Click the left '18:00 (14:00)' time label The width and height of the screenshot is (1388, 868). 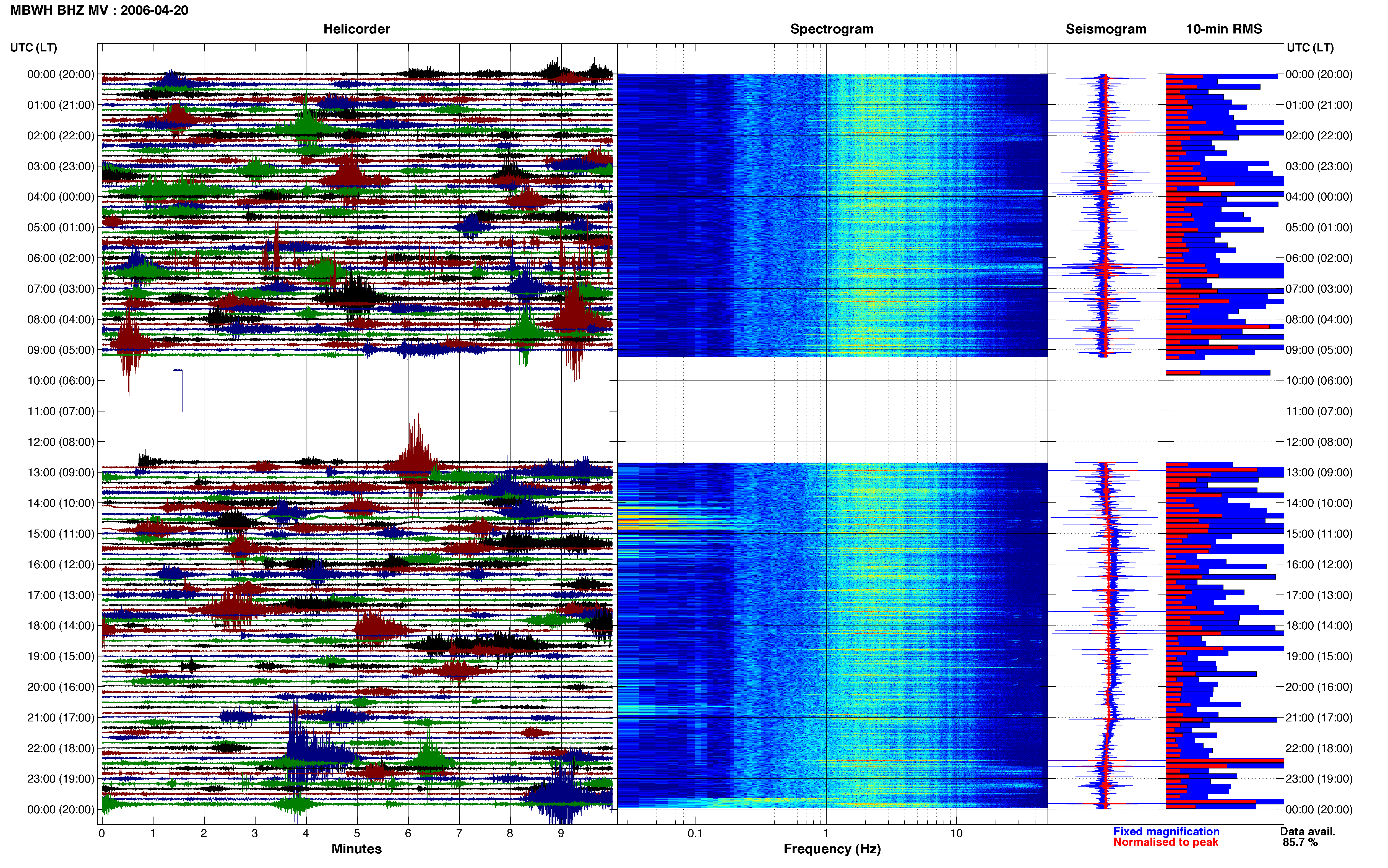[x=61, y=626]
